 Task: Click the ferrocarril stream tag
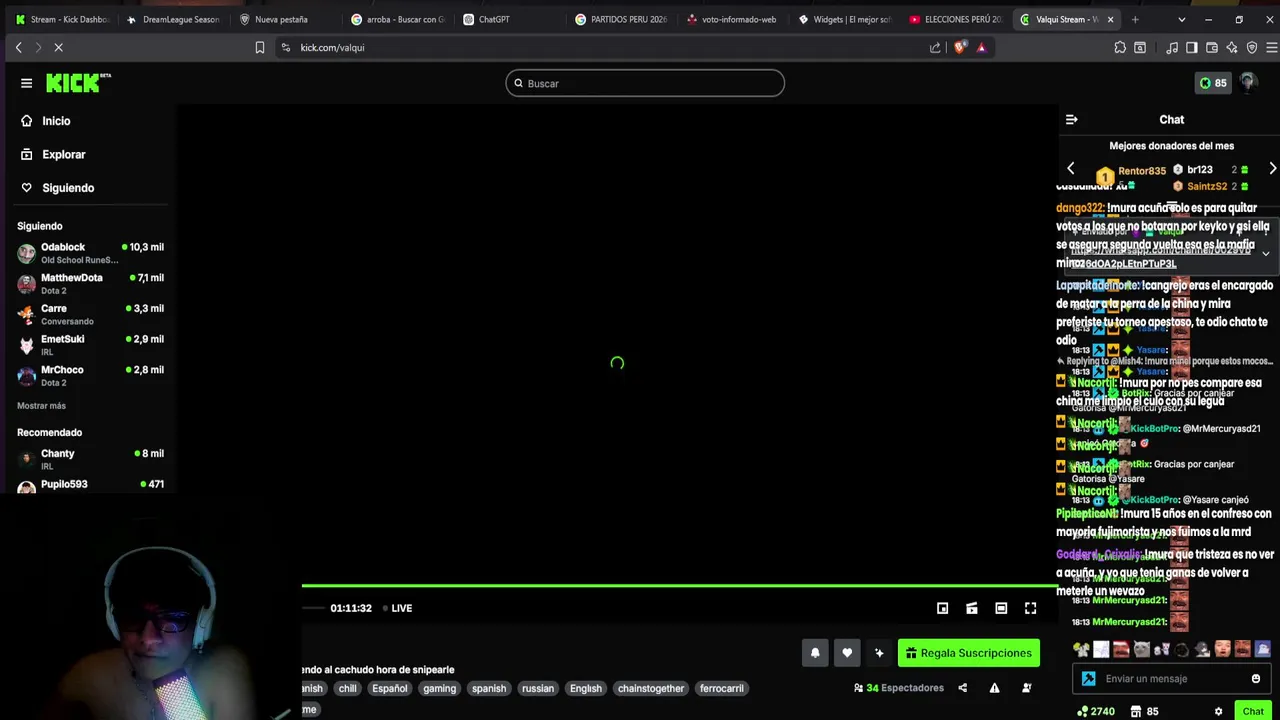click(x=722, y=688)
